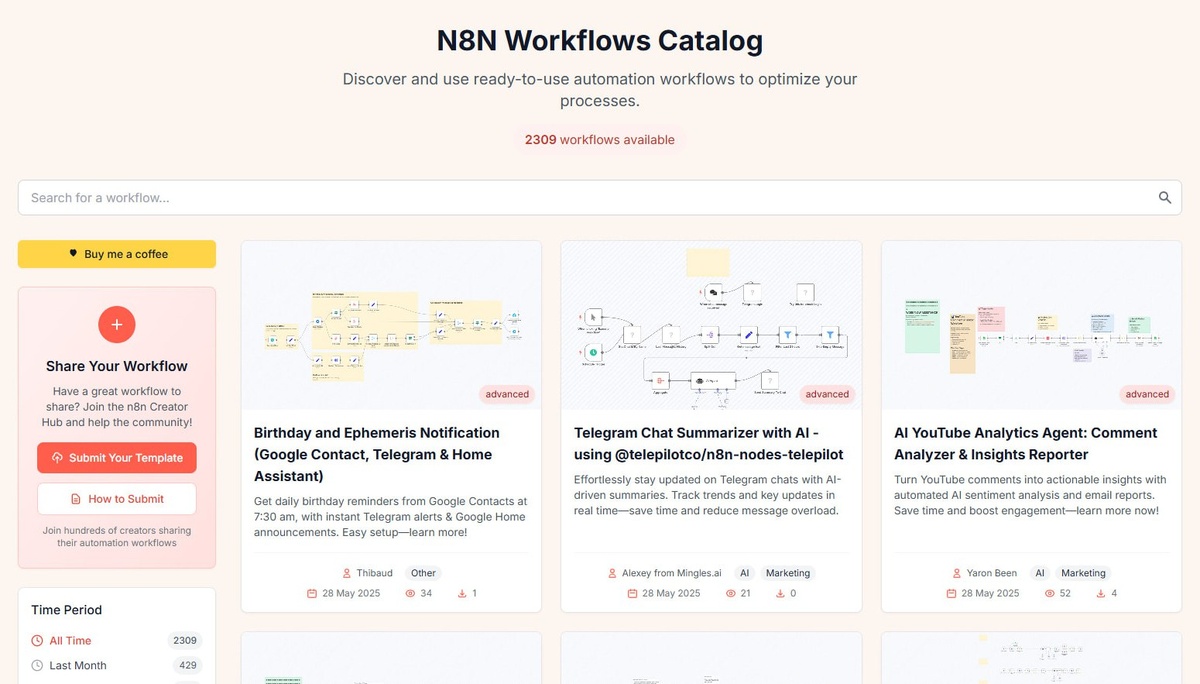The height and width of the screenshot is (684, 1200).
Task: Click AI tag on Telegram Summarizer card
Action: tap(744, 574)
